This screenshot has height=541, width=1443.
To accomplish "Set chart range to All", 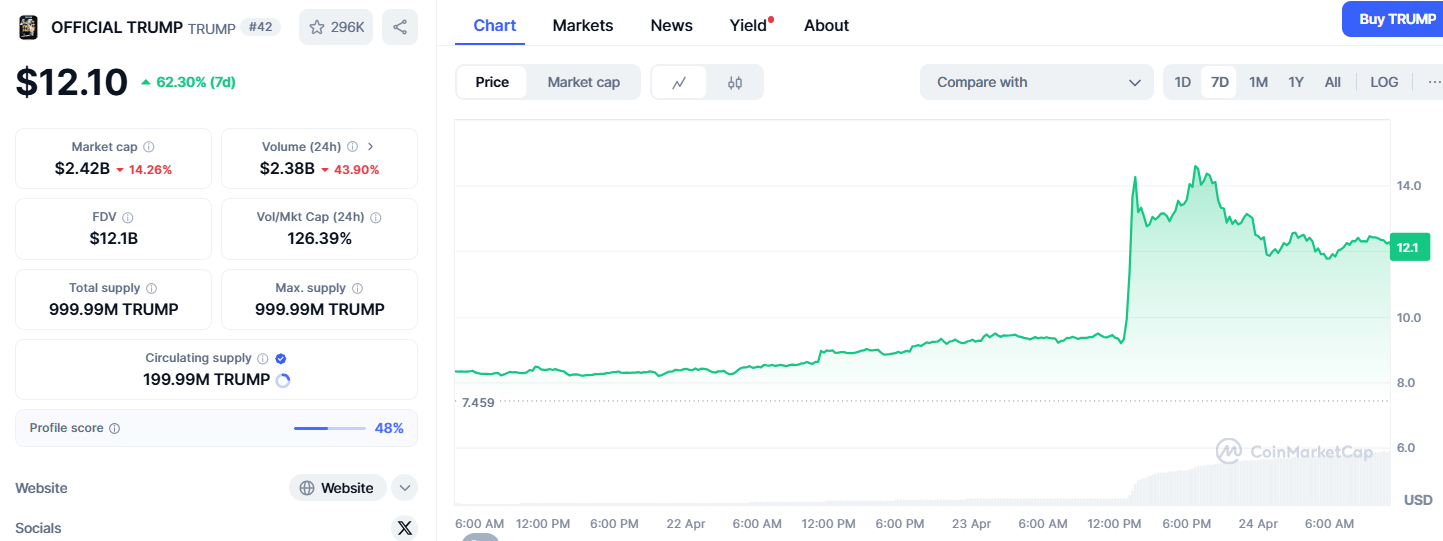I will pos(1333,82).
